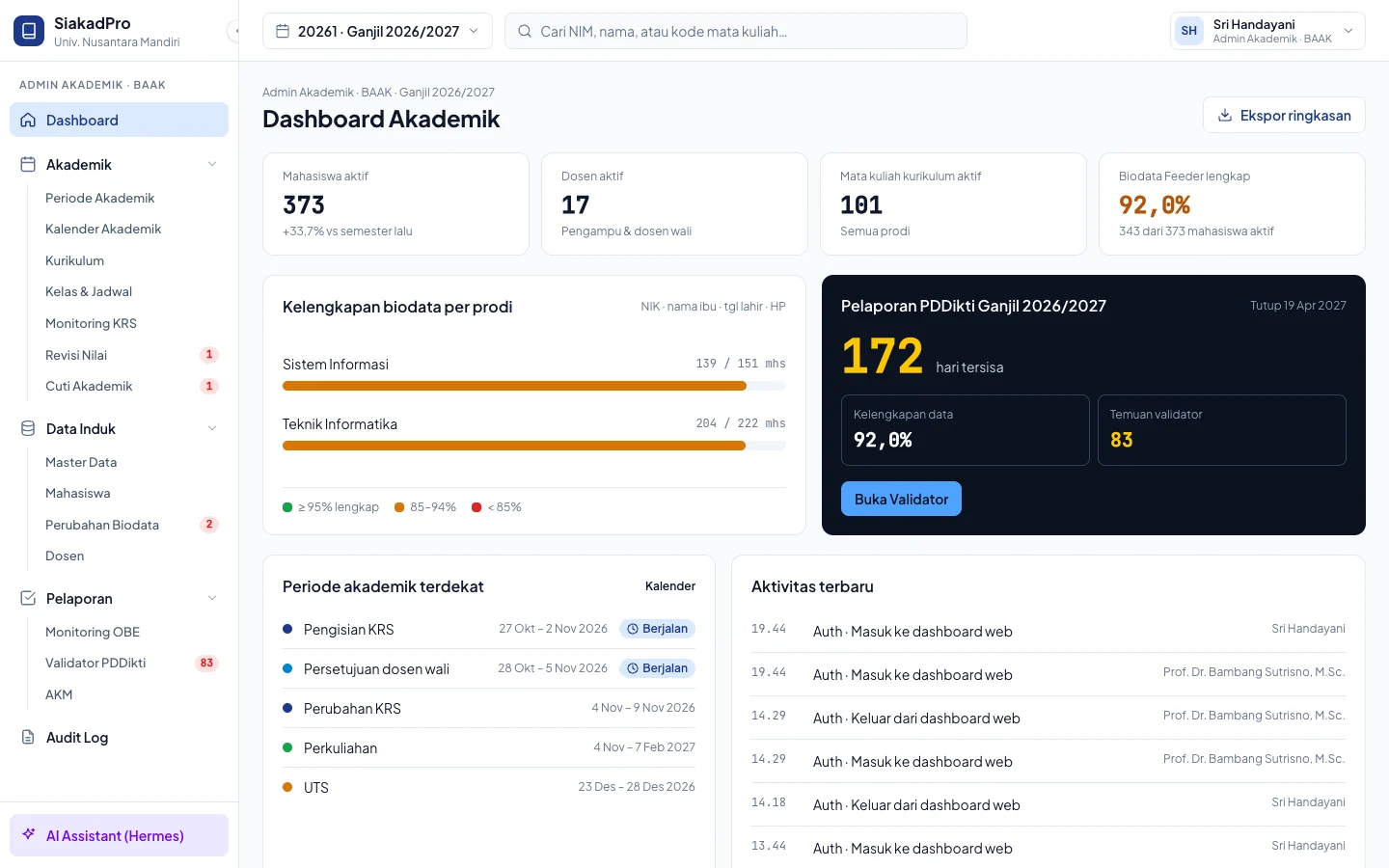
Task: Select Kurikulum in the sidebar
Action: click(x=130, y=260)
